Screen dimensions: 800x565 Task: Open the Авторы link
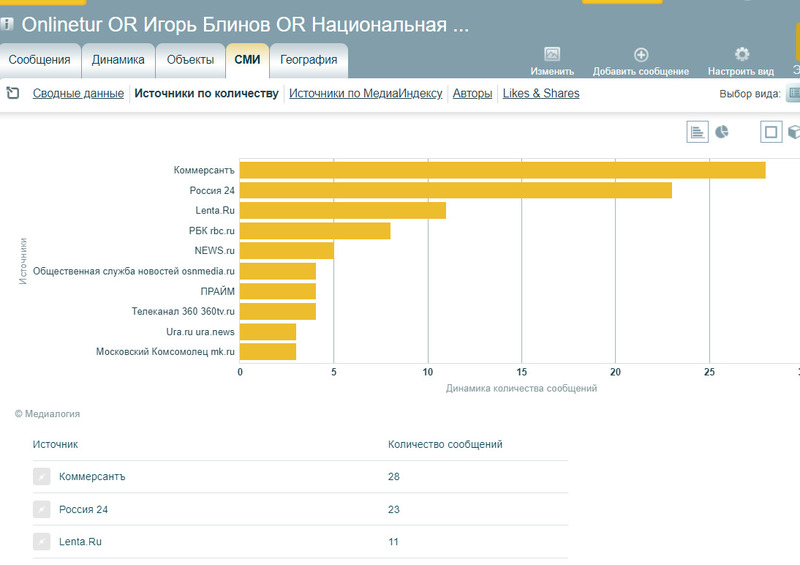pos(472,93)
